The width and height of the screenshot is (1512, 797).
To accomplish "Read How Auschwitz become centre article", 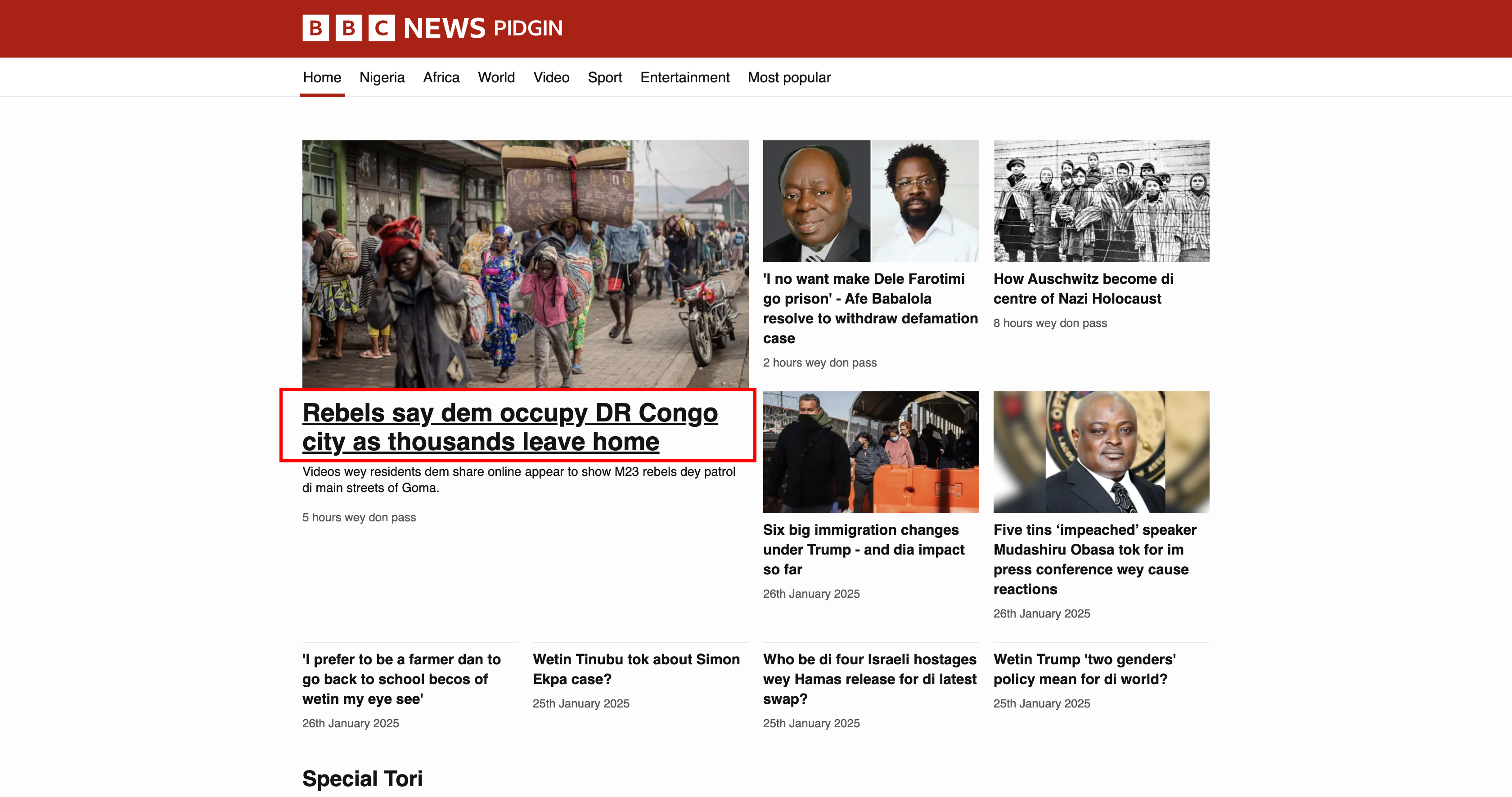I will 1083,289.
